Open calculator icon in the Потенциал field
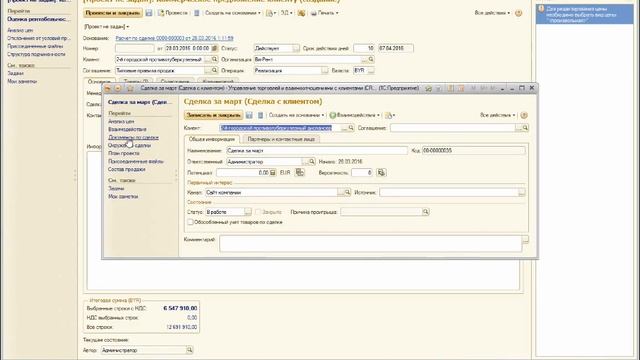Screen dimensions: 640x360 [x=273, y=173]
